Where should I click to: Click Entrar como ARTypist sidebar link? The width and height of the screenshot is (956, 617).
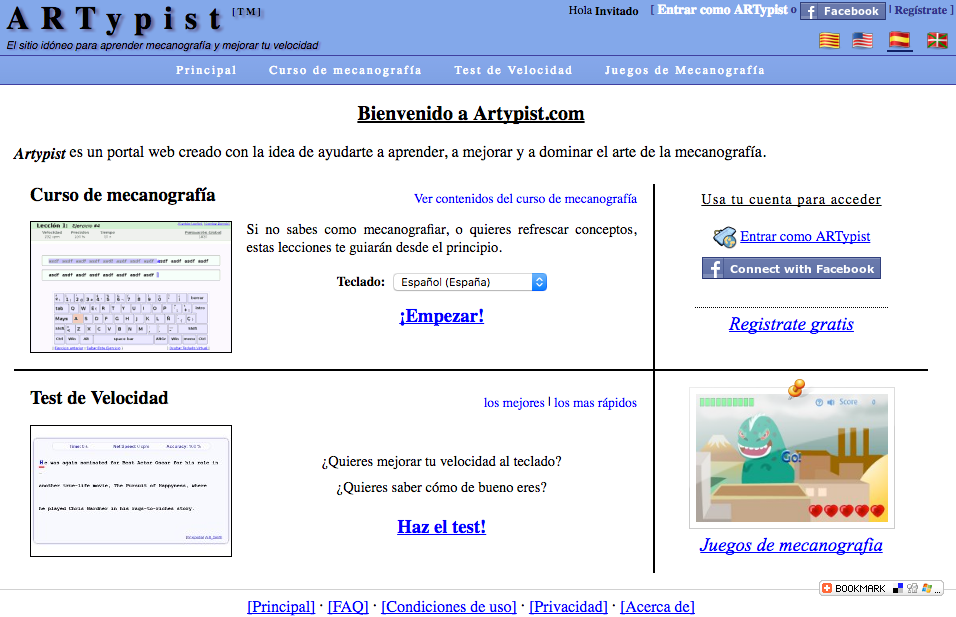click(x=805, y=237)
